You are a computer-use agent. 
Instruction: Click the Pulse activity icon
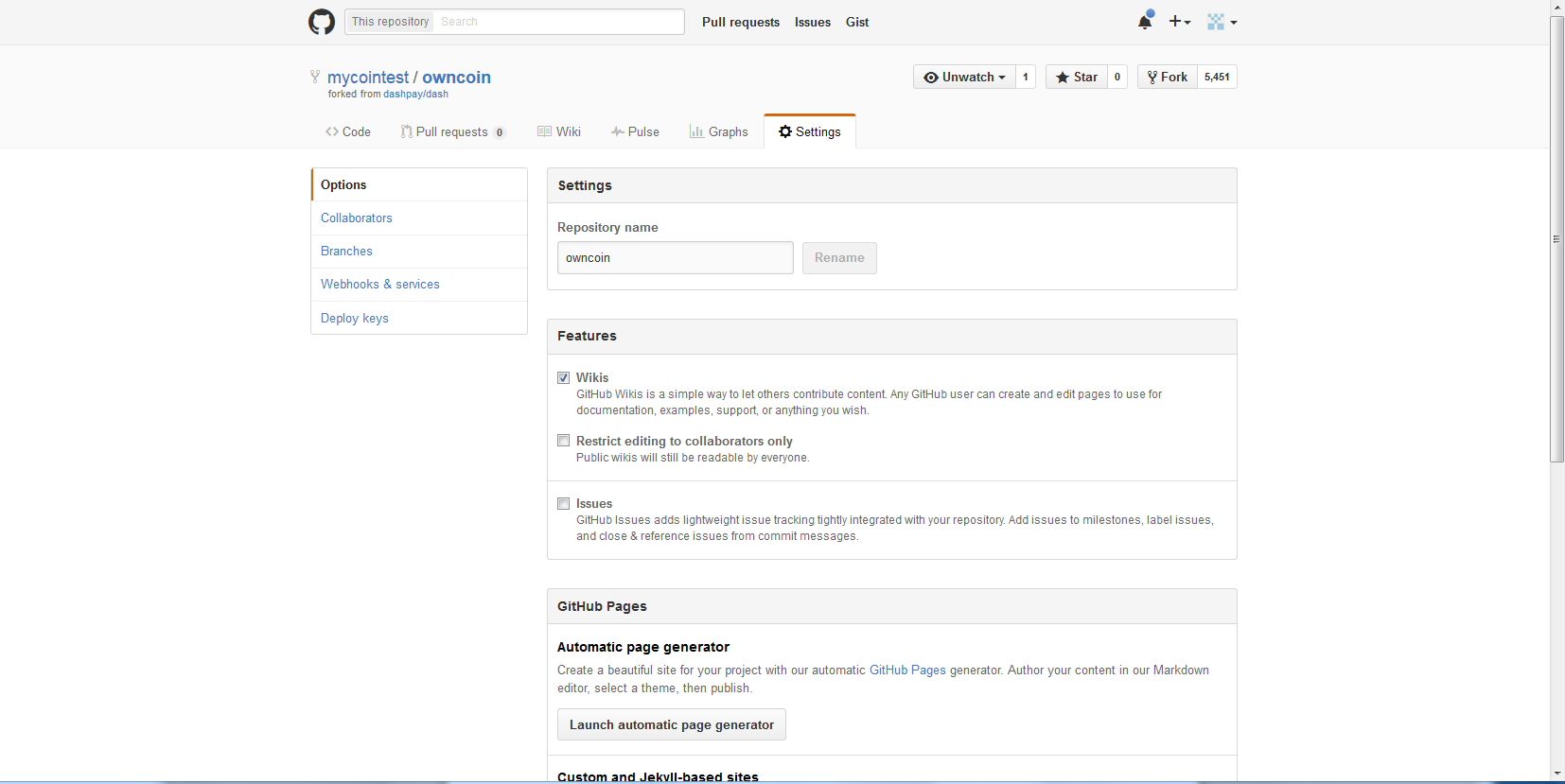(x=617, y=131)
